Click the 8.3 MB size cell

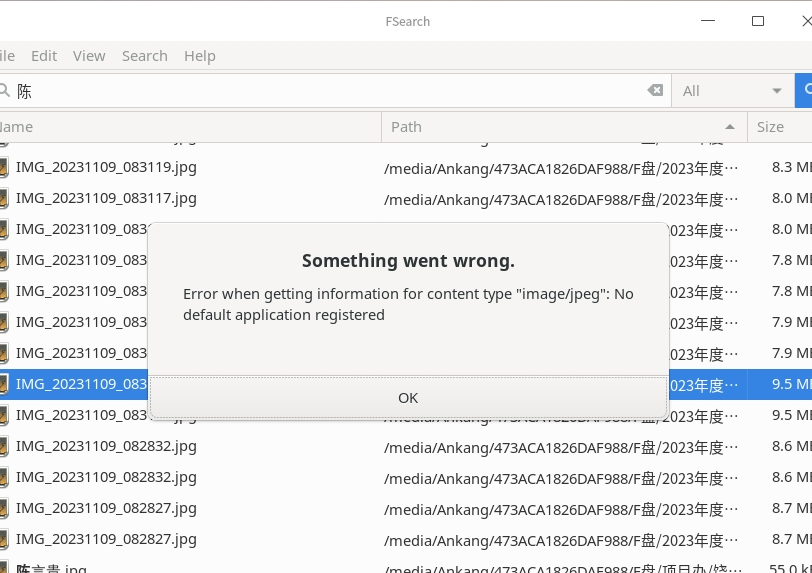pos(790,167)
